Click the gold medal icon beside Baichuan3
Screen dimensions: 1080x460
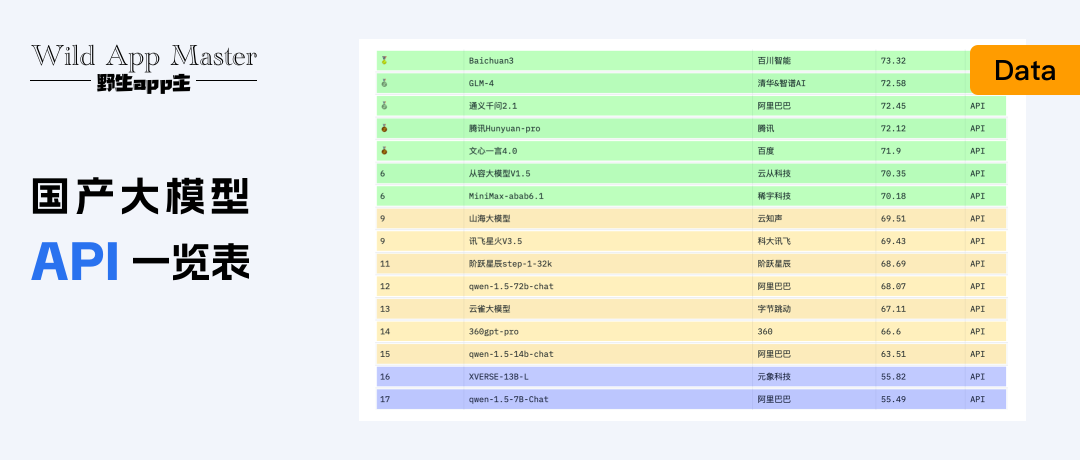point(384,61)
